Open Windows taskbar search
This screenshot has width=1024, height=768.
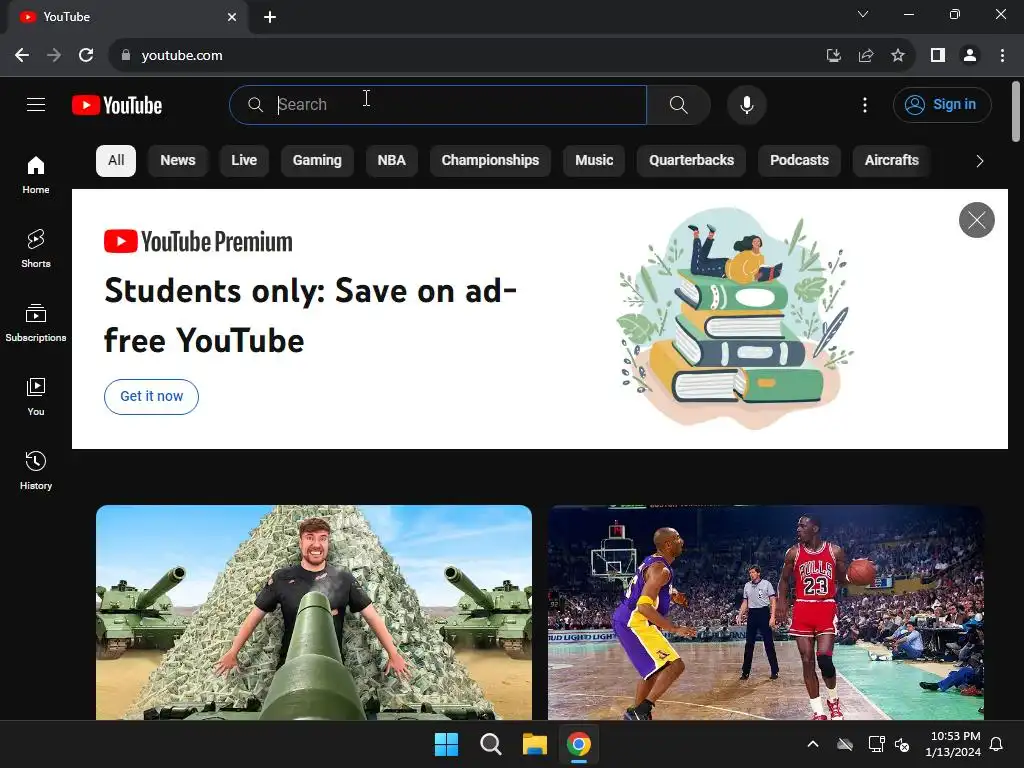click(x=490, y=744)
